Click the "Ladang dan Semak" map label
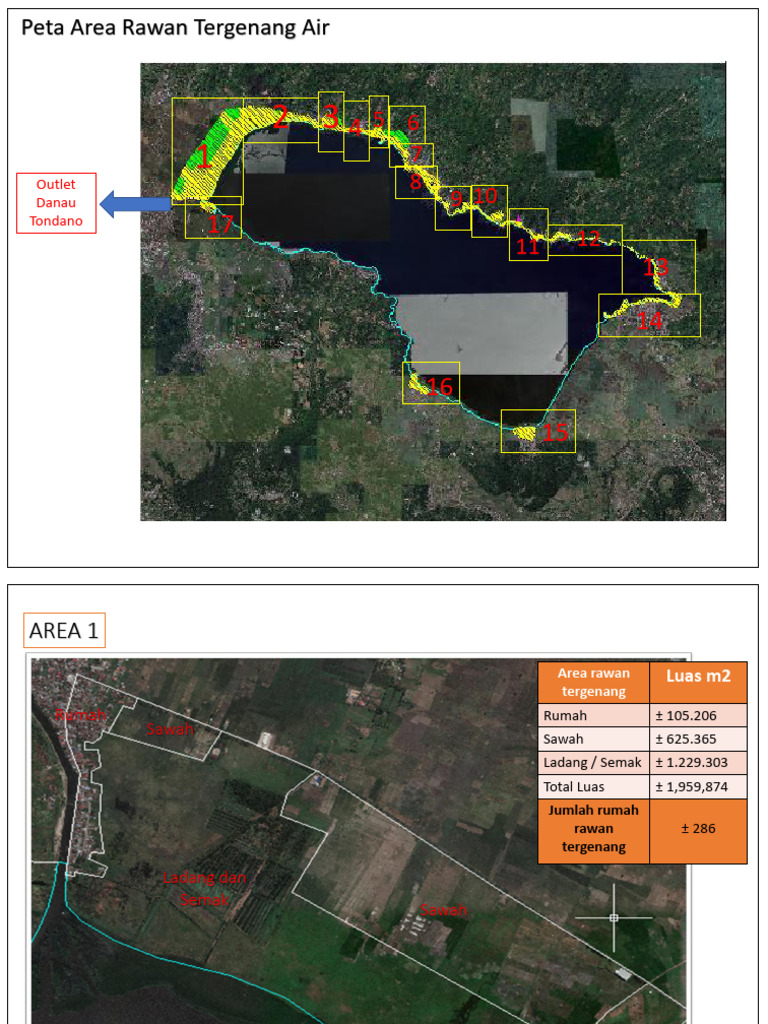The width and height of the screenshot is (768, 1024). (x=204, y=889)
